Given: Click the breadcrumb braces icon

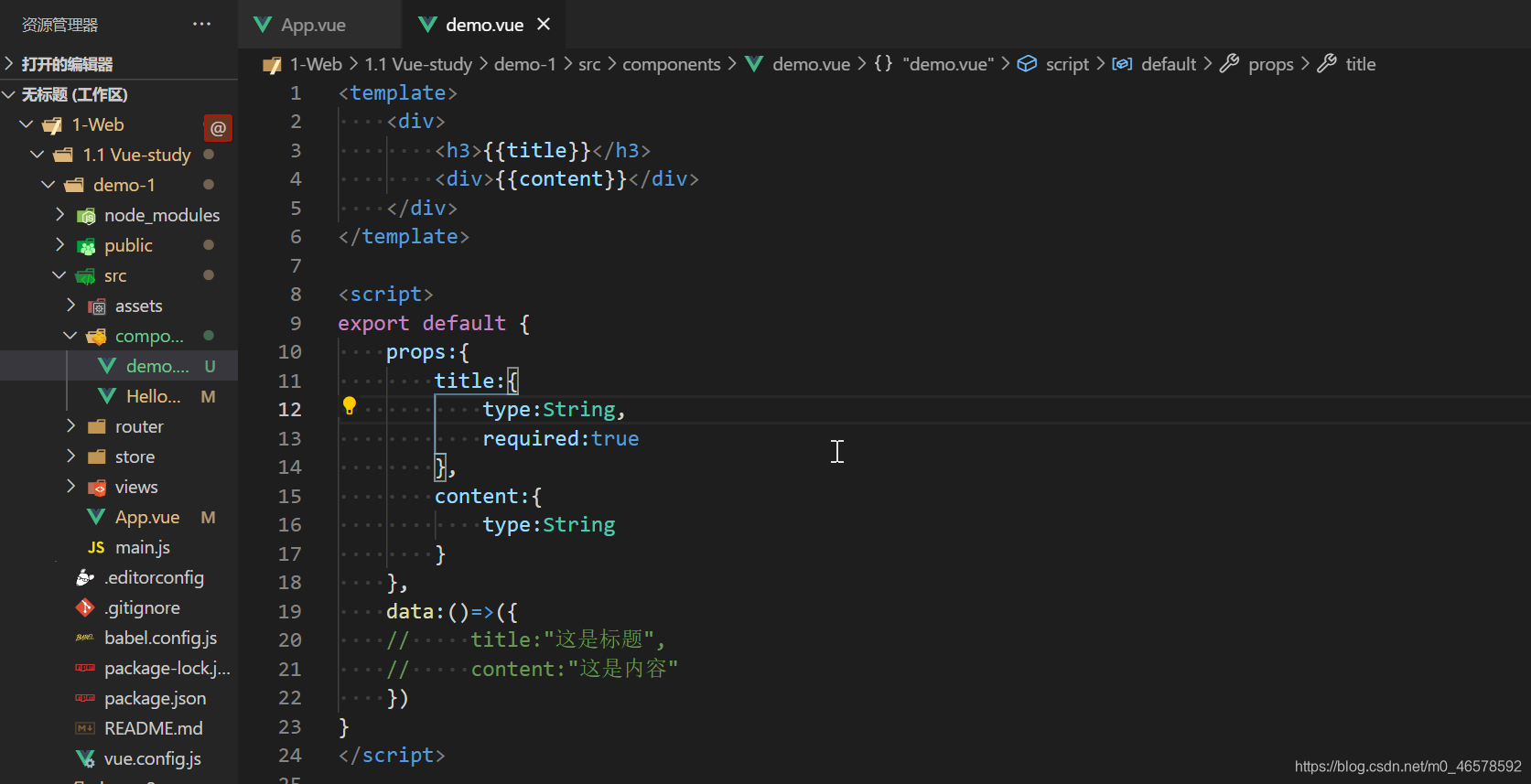Looking at the screenshot, I should [883, 63].
